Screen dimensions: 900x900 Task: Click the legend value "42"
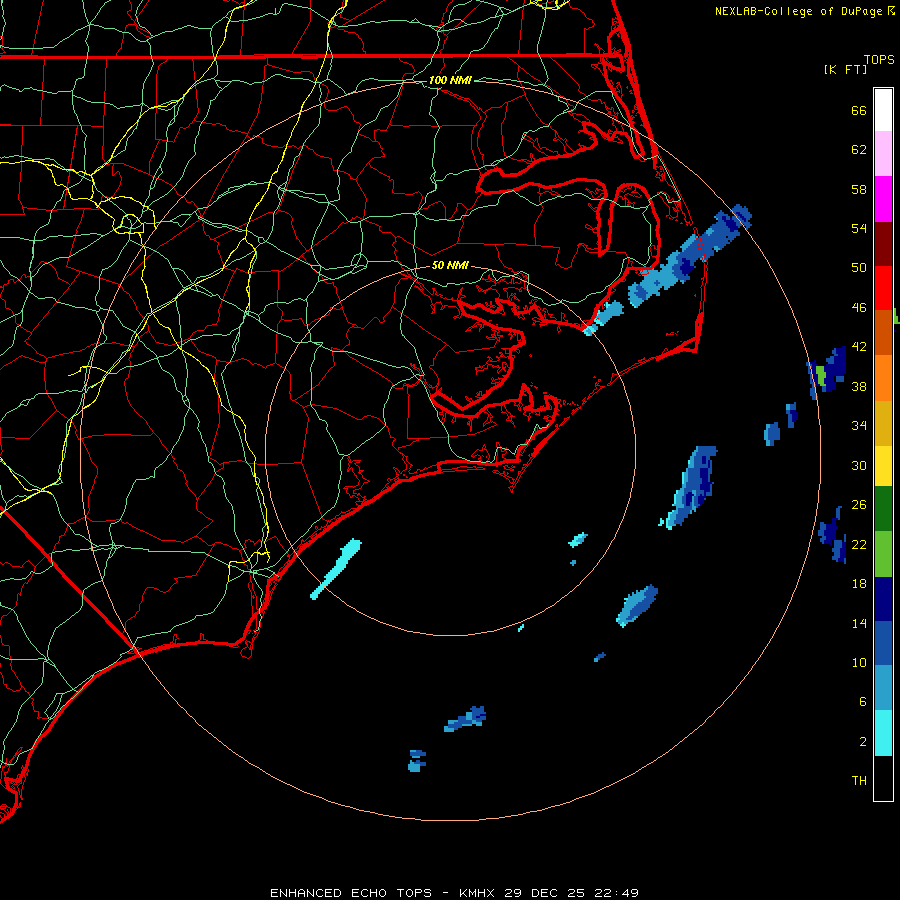click(x=859, y=347)
